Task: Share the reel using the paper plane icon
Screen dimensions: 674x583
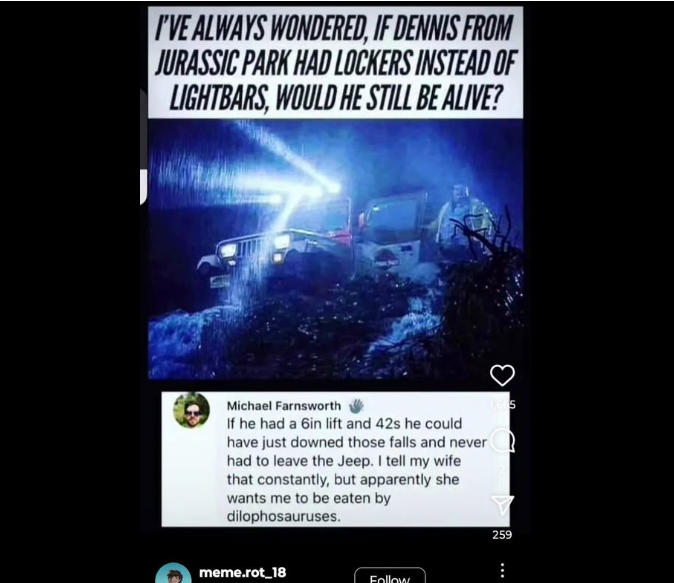Action: click(502, 505)
